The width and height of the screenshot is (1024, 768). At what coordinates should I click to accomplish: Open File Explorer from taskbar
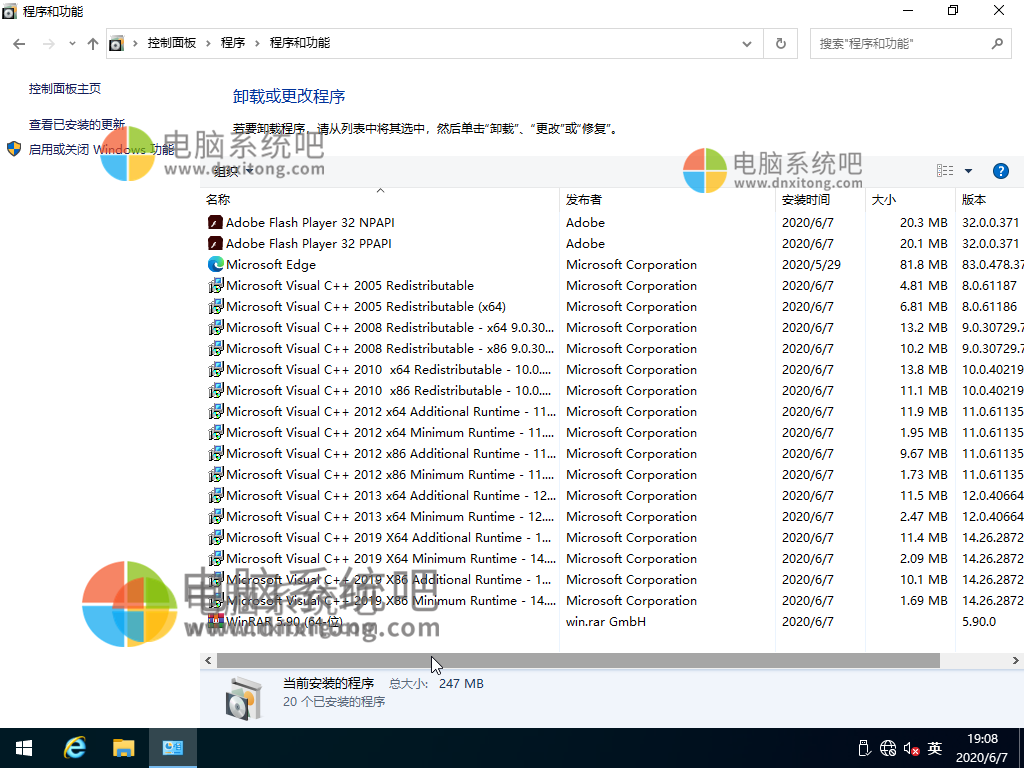click(124, 747)
